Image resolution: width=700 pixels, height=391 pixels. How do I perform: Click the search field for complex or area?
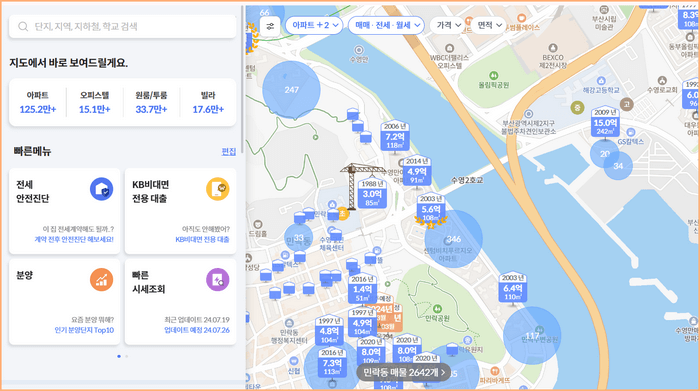(122, 27)
